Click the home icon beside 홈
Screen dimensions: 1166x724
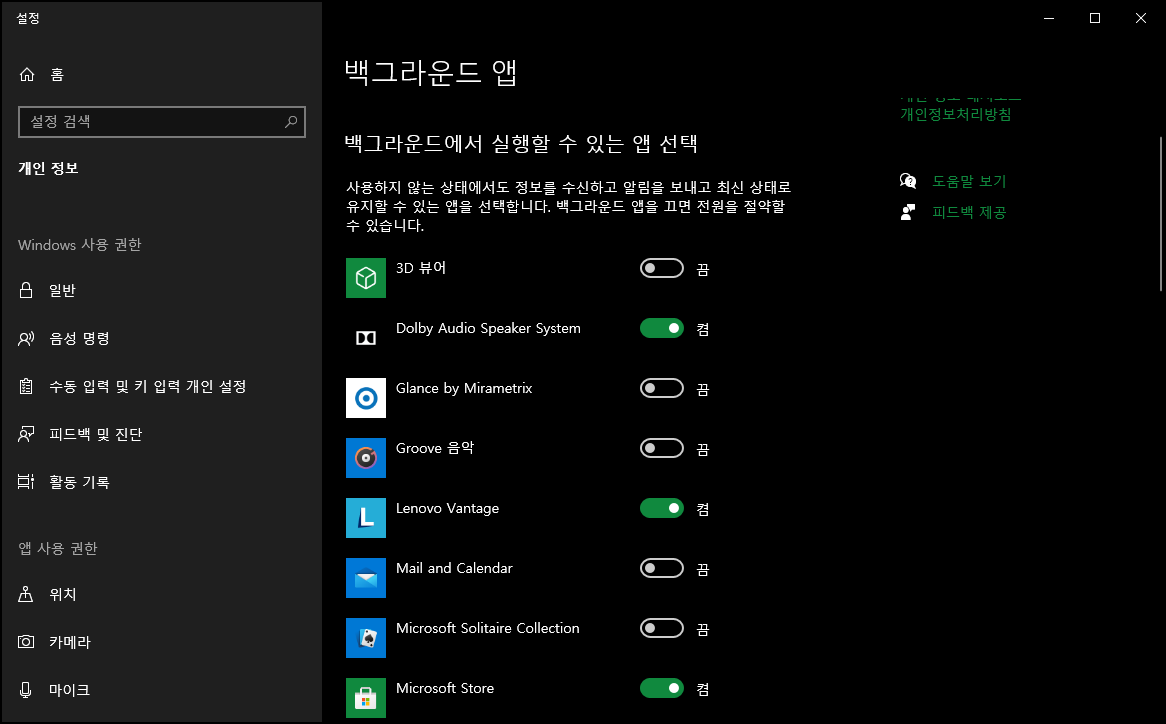[x=27, y=74]
